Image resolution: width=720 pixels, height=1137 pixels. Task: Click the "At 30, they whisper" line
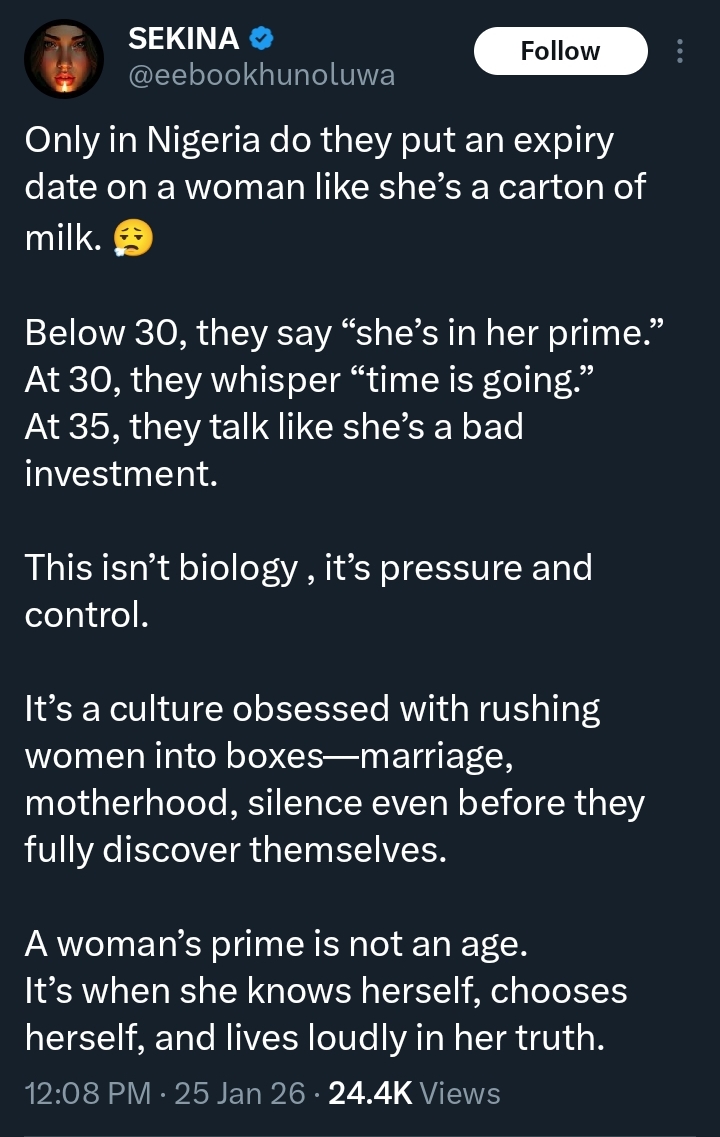274,380
